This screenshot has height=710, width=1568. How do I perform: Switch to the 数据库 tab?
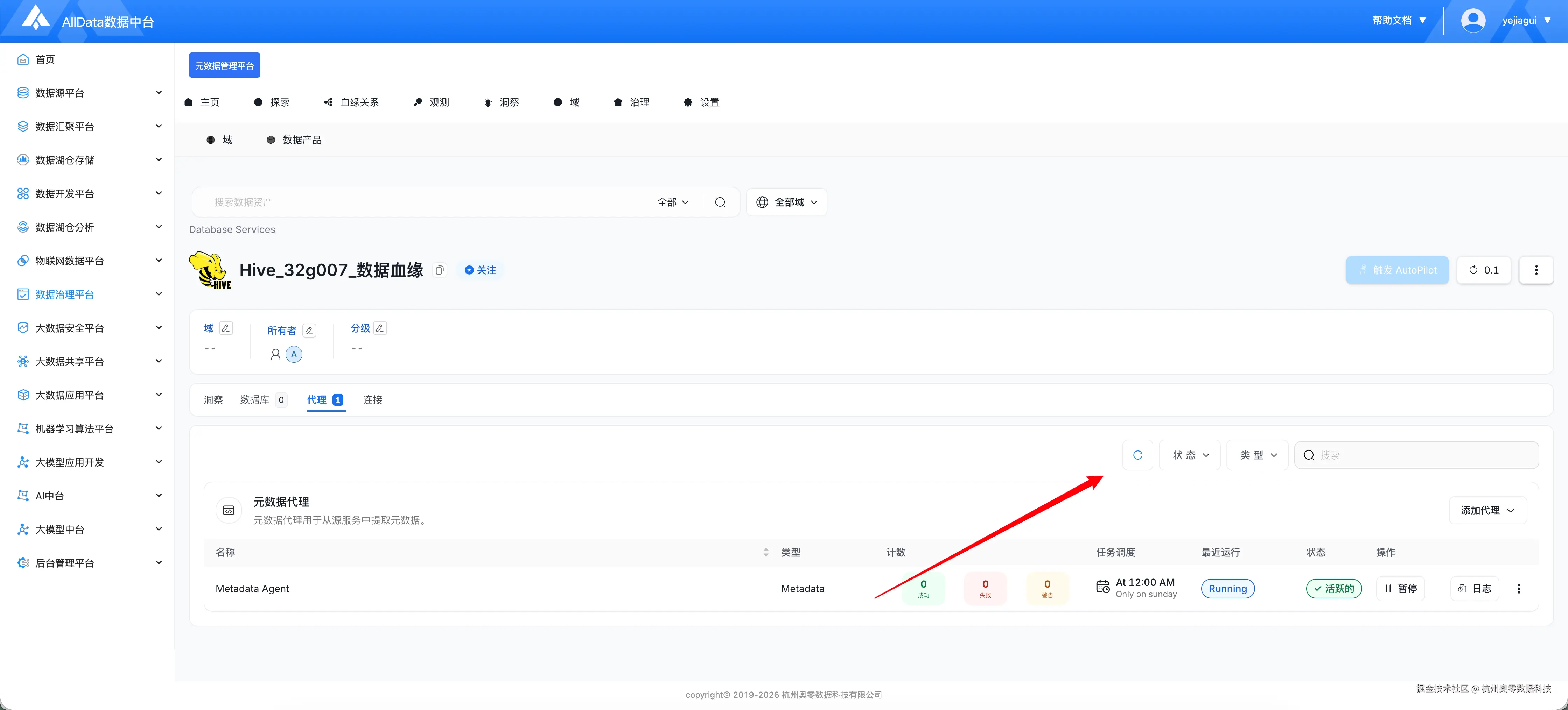(263, 400)
